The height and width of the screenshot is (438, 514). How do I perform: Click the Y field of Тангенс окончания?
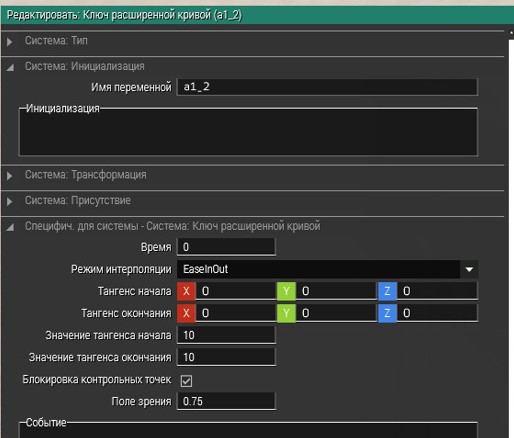(x=336, y=313)
